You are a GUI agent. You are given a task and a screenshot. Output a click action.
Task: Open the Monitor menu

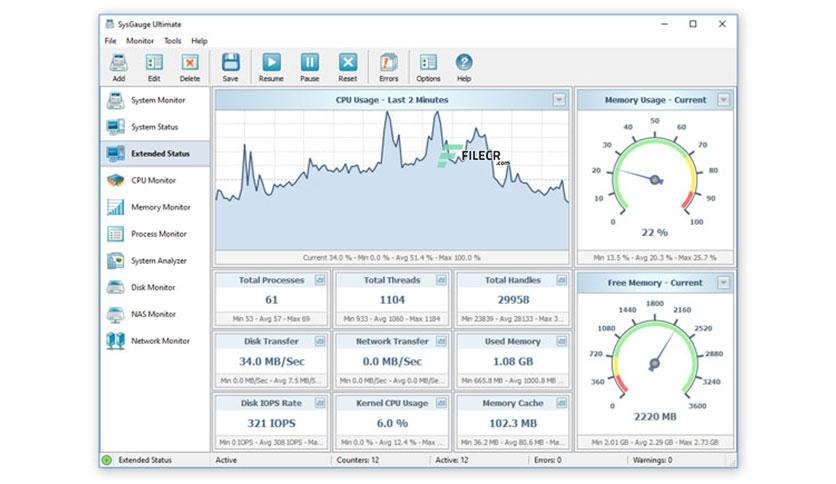click(x=140, y=41)
